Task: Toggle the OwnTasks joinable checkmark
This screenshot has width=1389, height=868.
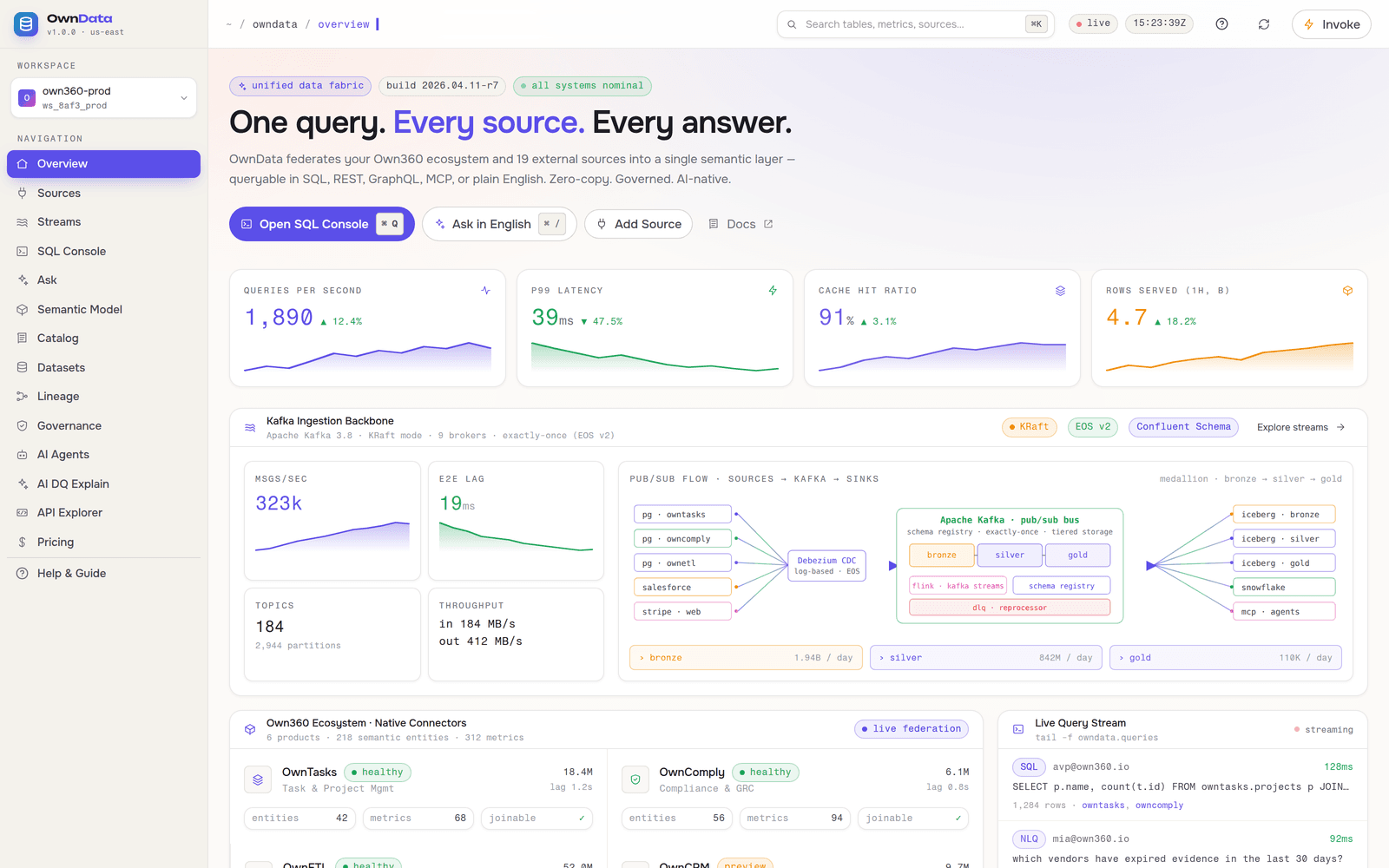Action: point(582,819)
